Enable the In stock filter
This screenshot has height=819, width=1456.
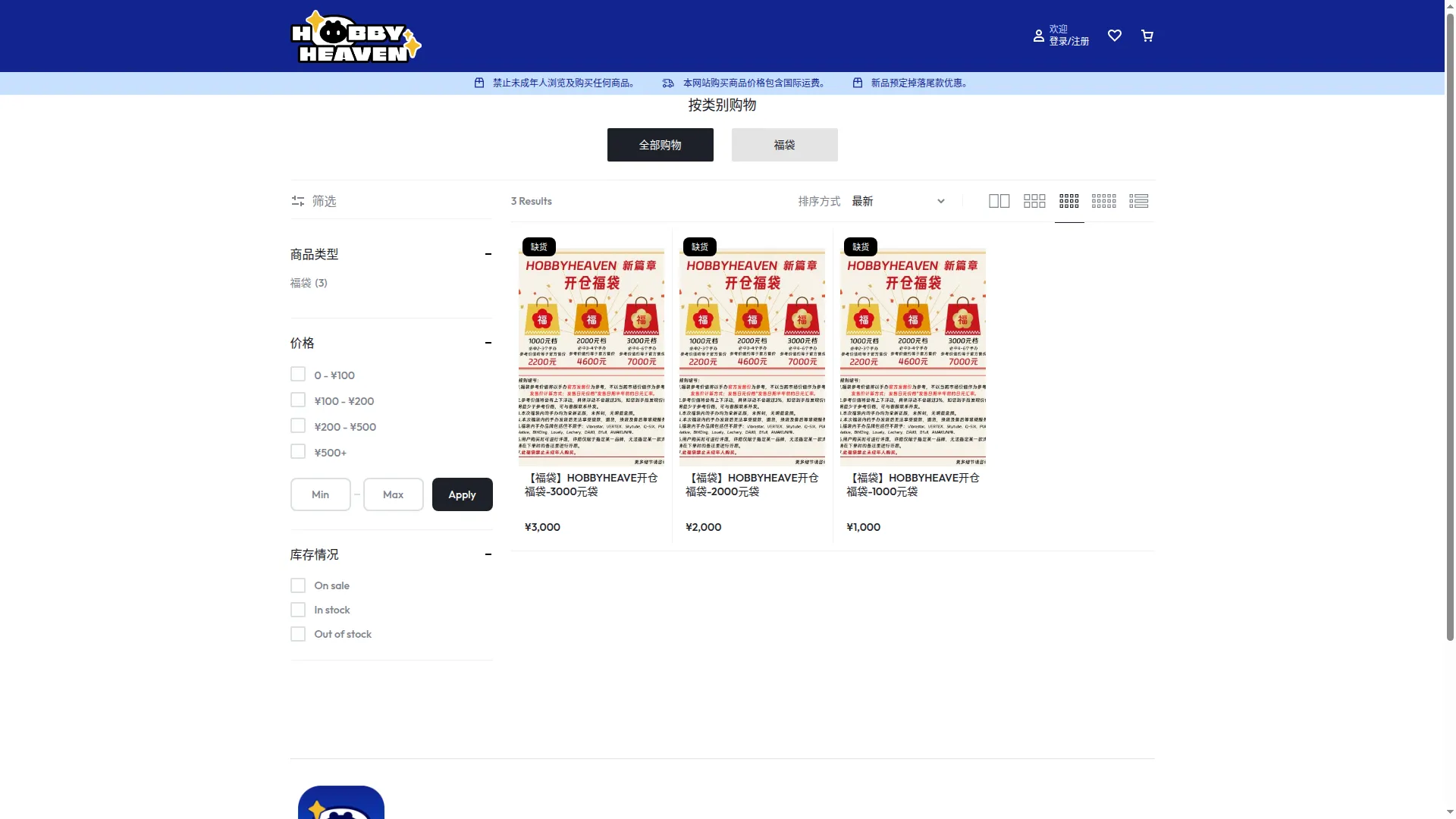298,610
